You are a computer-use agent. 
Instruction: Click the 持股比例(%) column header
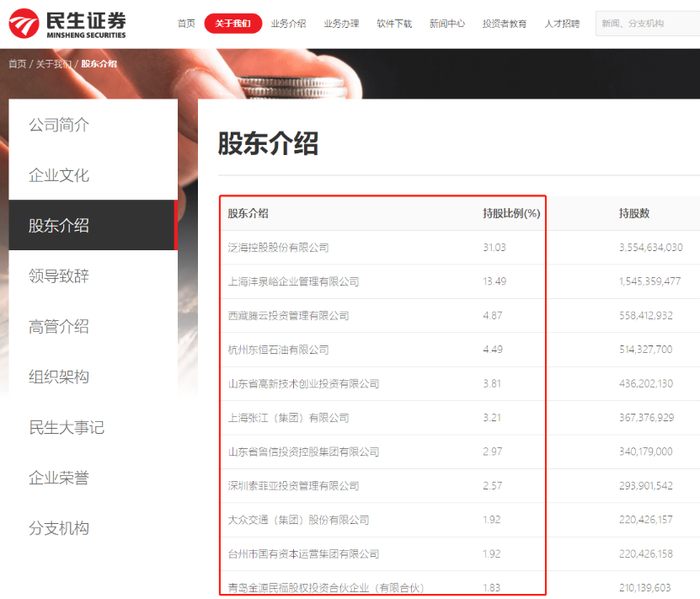(512, 213)
